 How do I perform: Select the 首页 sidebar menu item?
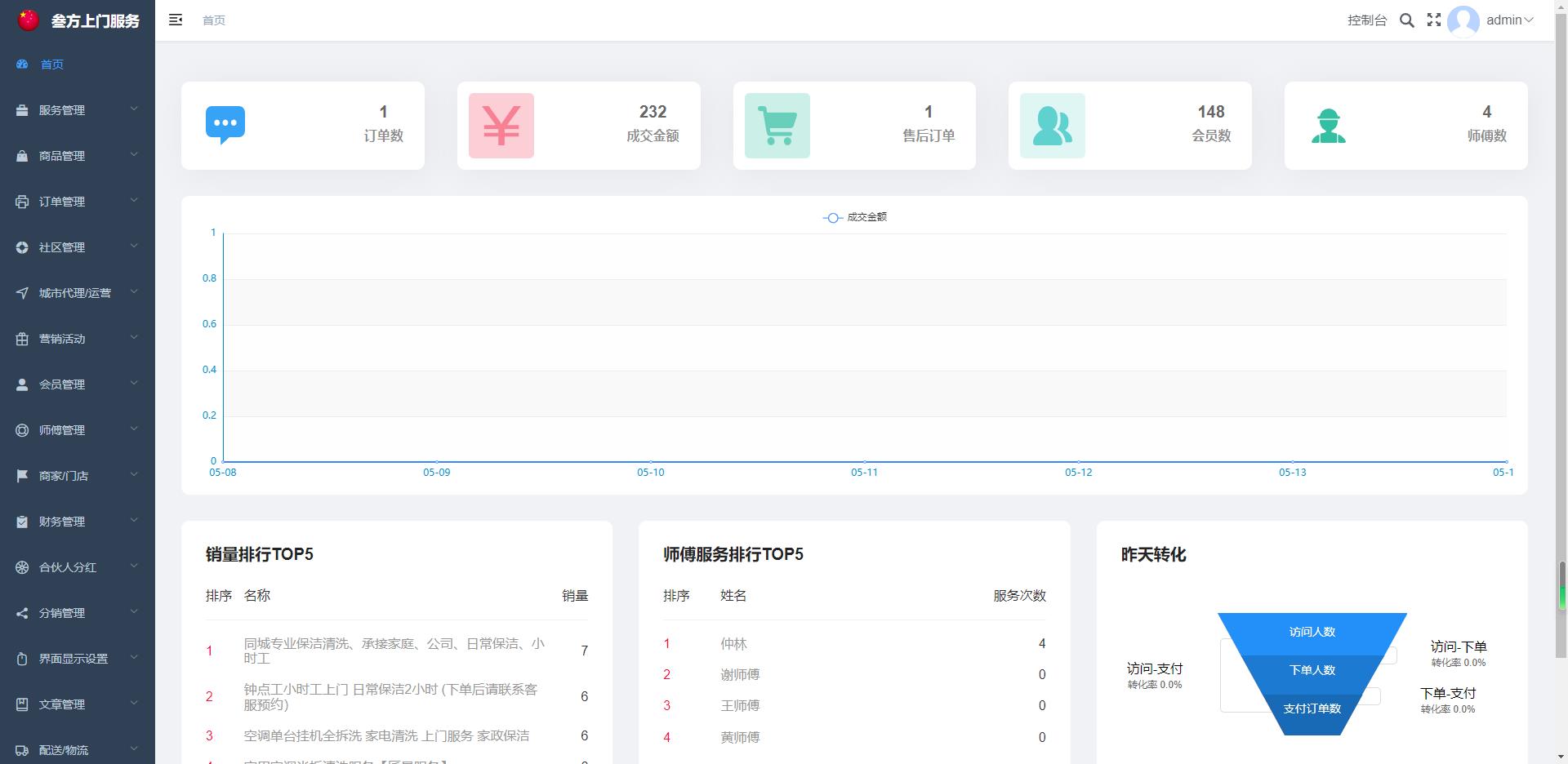[78, 64]
